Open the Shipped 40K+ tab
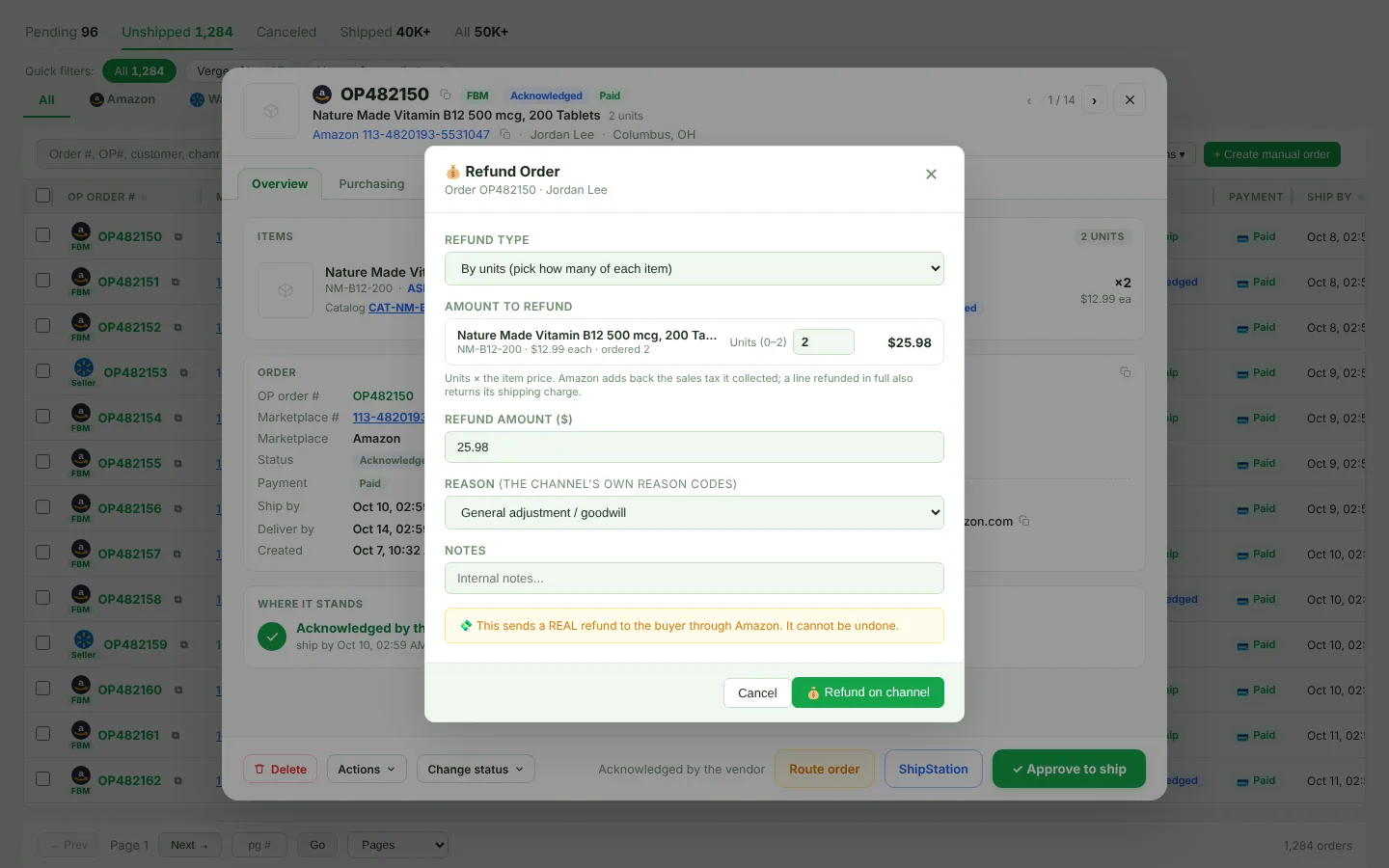 coord(385,32)
